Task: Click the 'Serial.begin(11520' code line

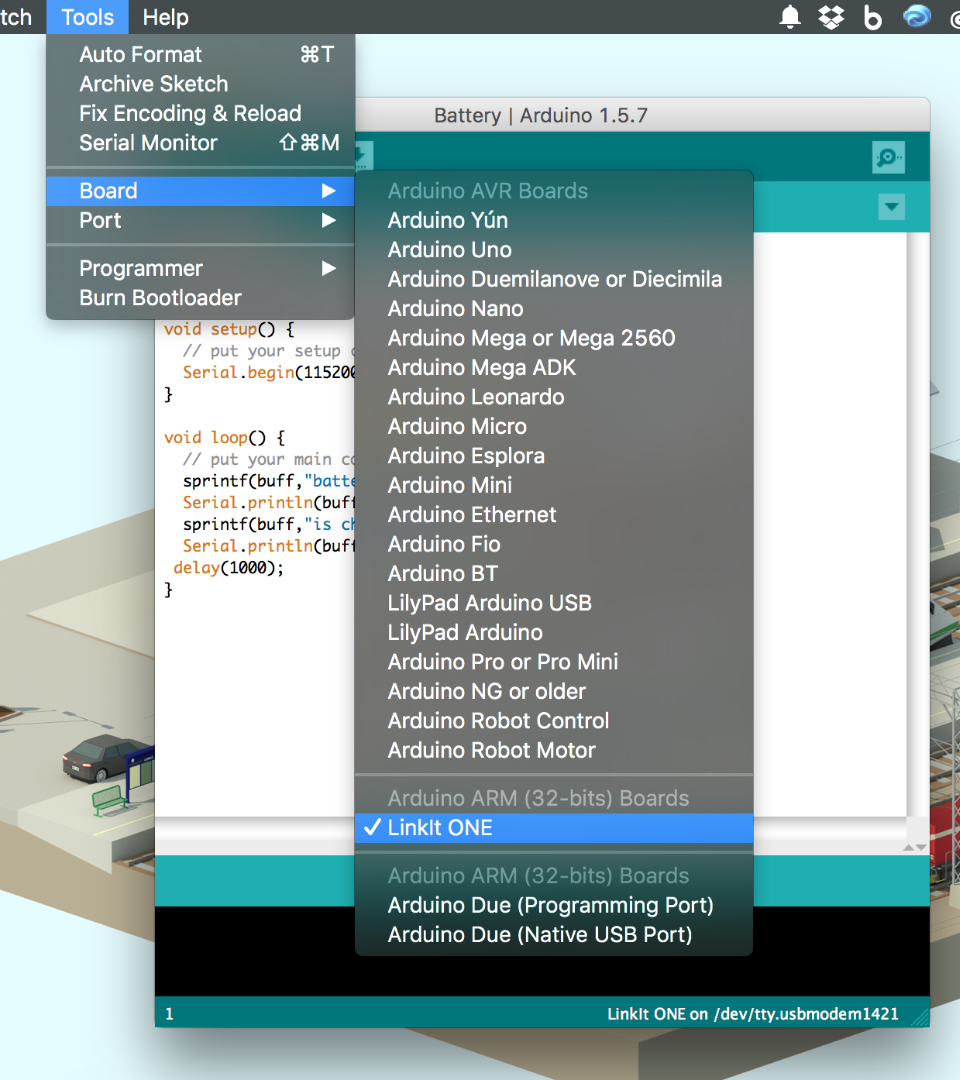Action: pos(269,373)
